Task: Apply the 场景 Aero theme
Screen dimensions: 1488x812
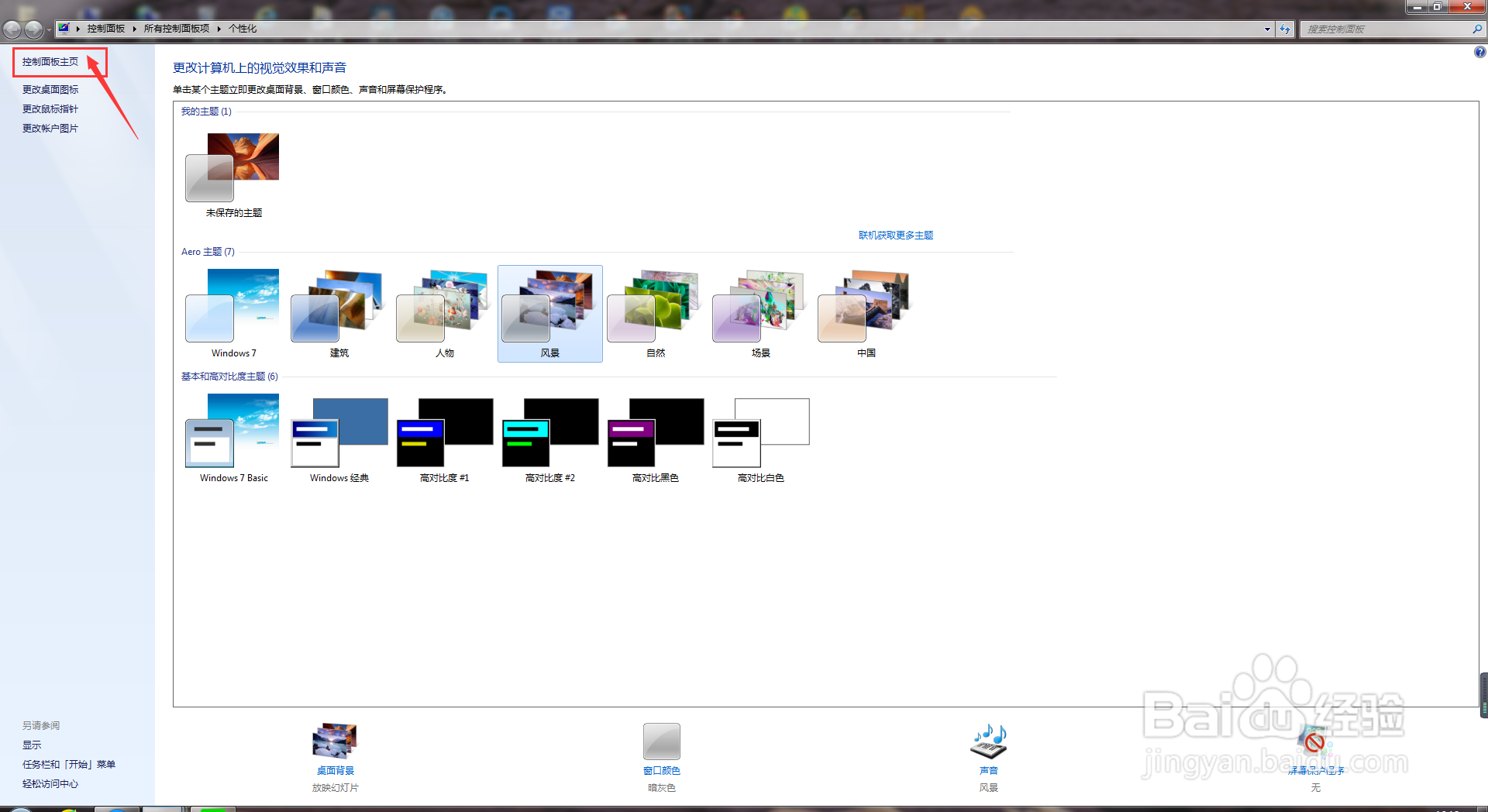Action: [x=760, y=306]
